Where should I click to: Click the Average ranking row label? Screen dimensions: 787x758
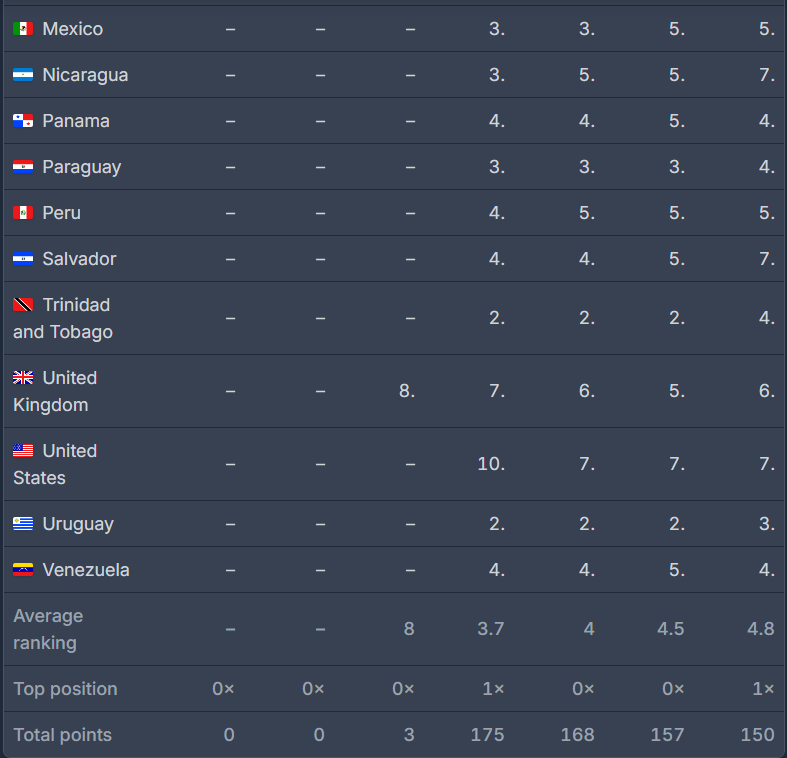point(48,629)
